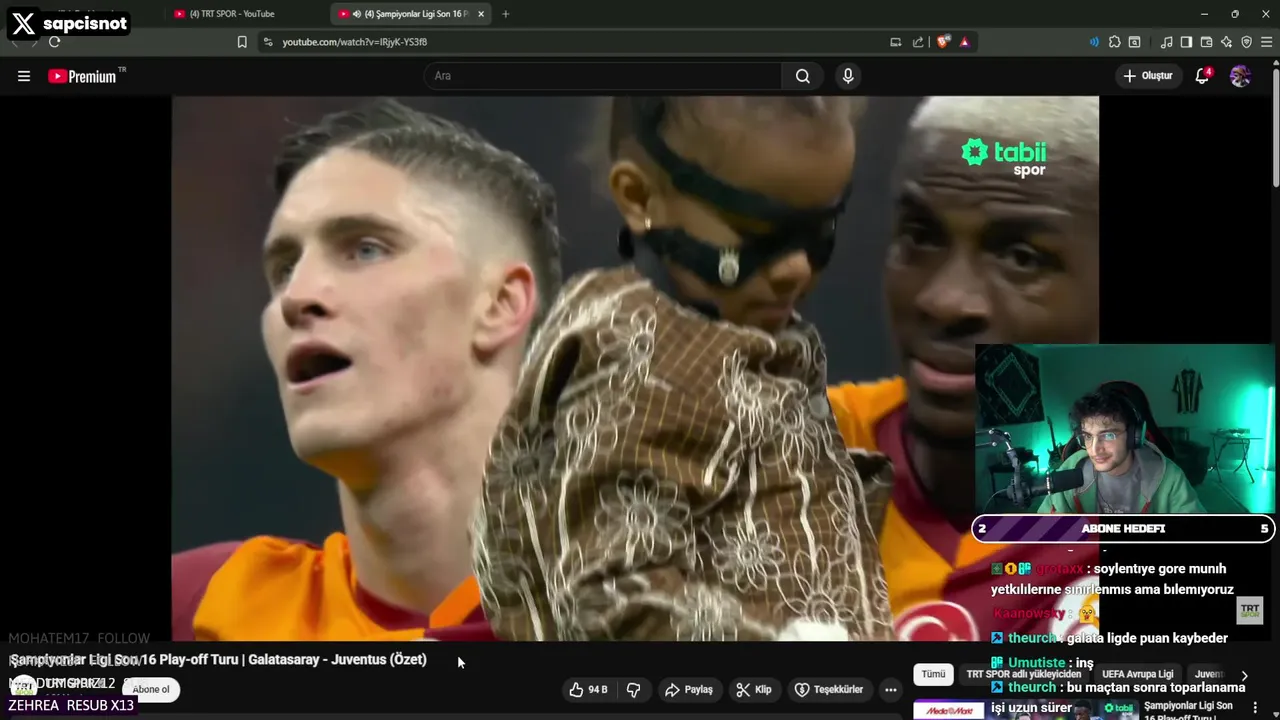Open the Brave Rewards triangle icon
Image resolution: width=1280 pixels, height=720 pixels.
pyautogui.click(x=964, y=42)
